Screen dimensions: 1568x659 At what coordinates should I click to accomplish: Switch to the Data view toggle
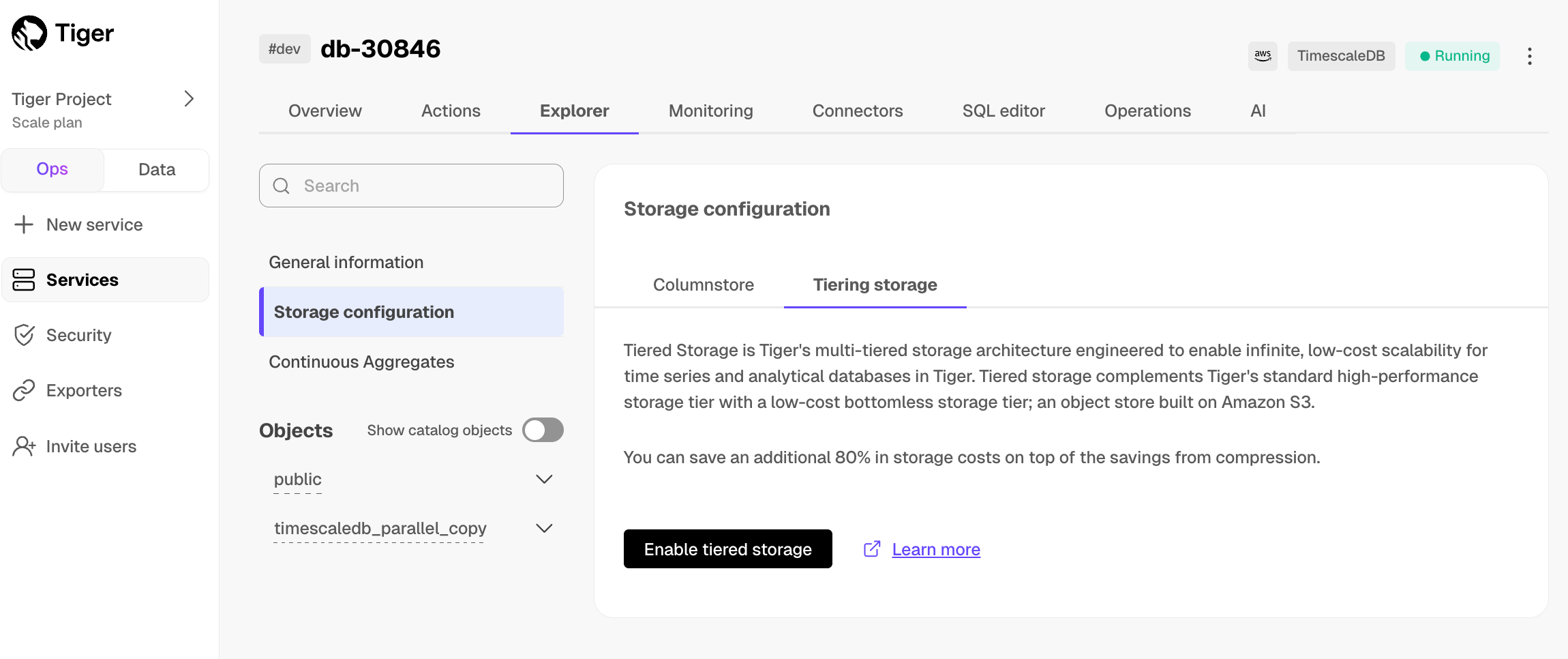[157, 169]
